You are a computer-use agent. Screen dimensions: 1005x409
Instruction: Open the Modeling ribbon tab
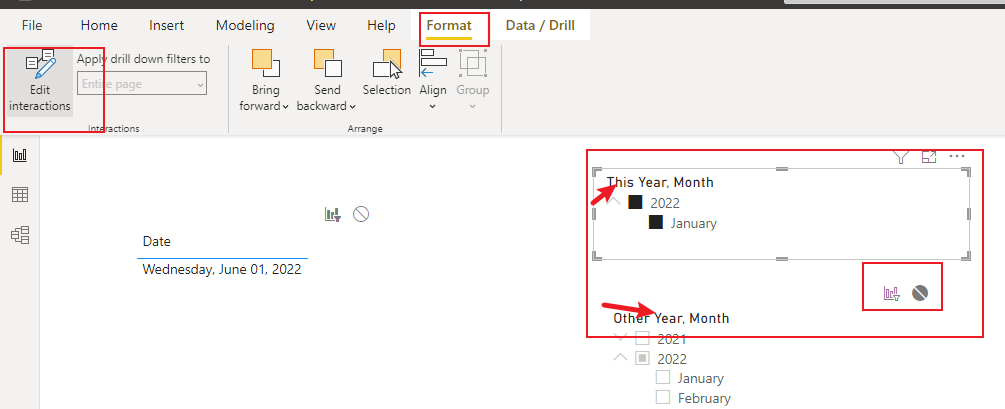pos(245,26)
